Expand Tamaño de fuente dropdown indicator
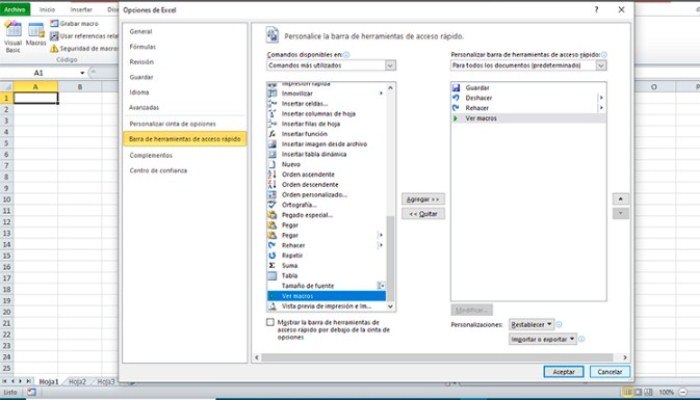 (381, 286)
